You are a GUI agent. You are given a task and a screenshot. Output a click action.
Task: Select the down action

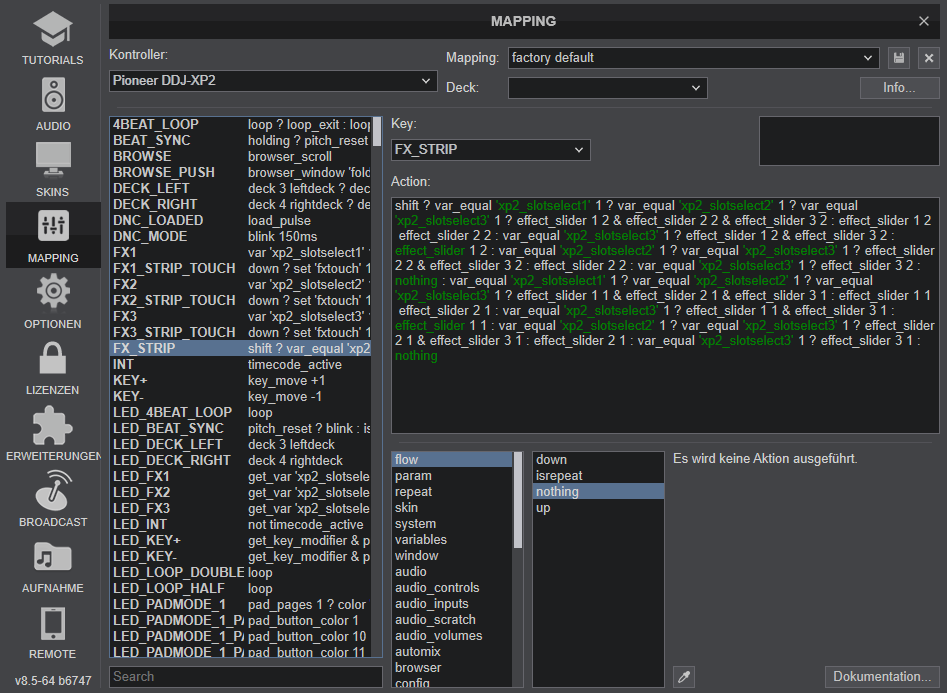tap(598, 460)
